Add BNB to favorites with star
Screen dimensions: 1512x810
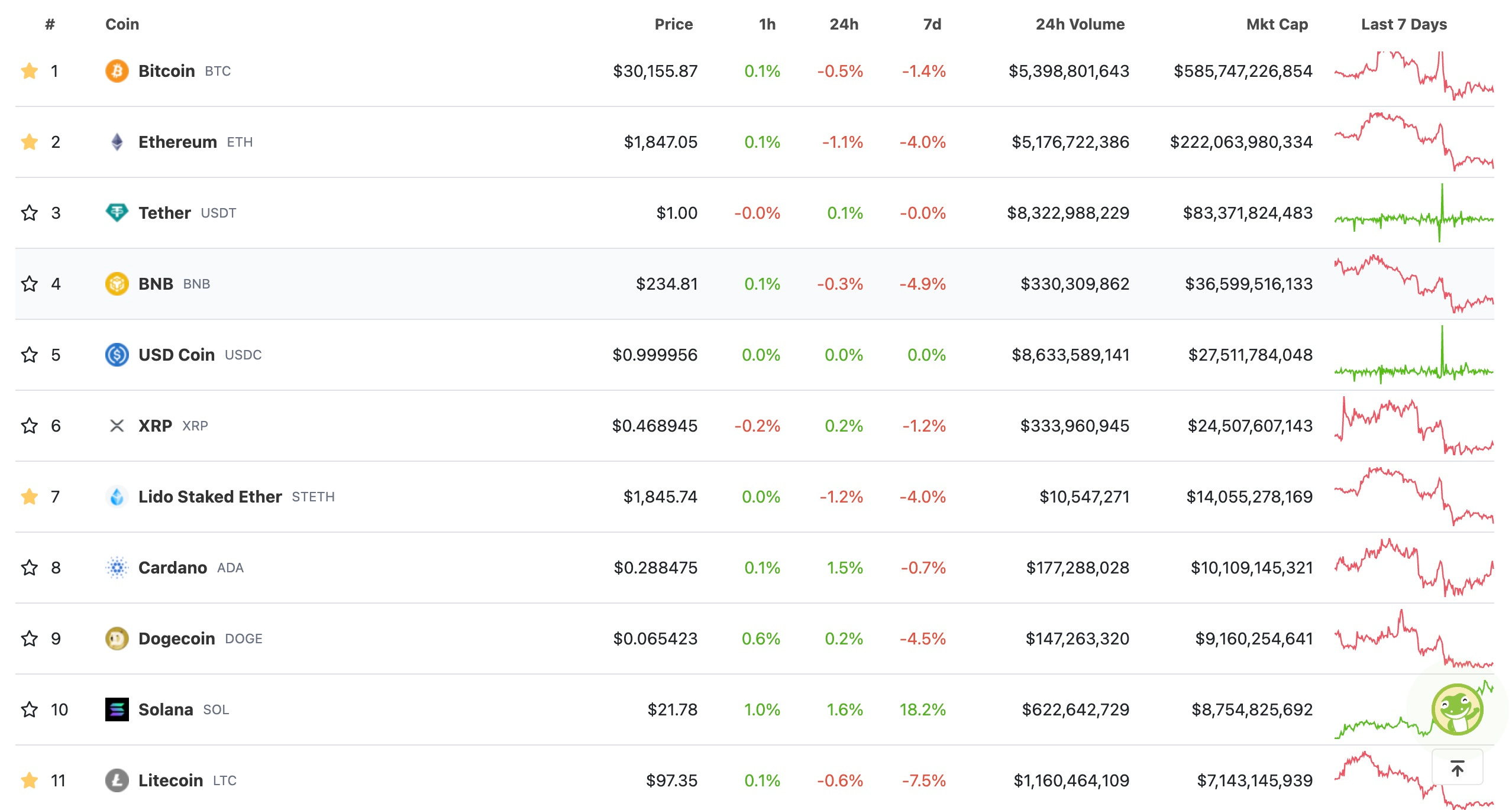(x=30, y=284)
